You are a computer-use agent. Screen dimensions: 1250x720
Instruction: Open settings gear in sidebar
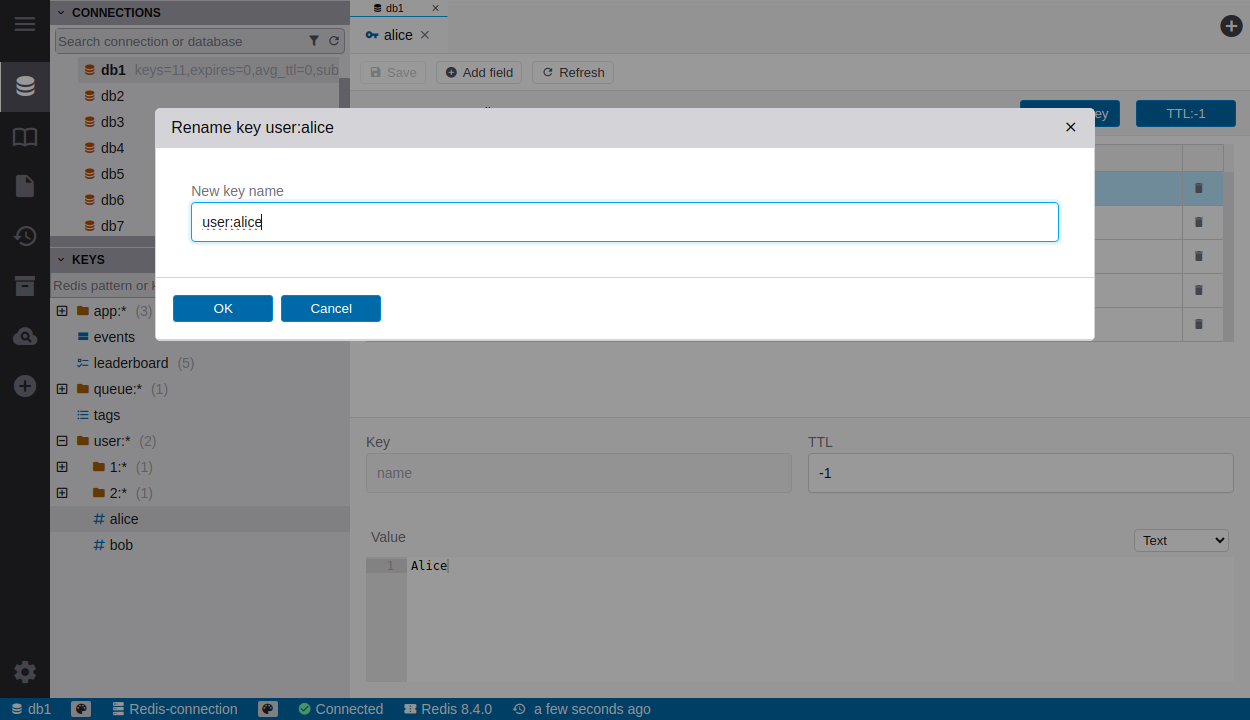coord(25,672)
